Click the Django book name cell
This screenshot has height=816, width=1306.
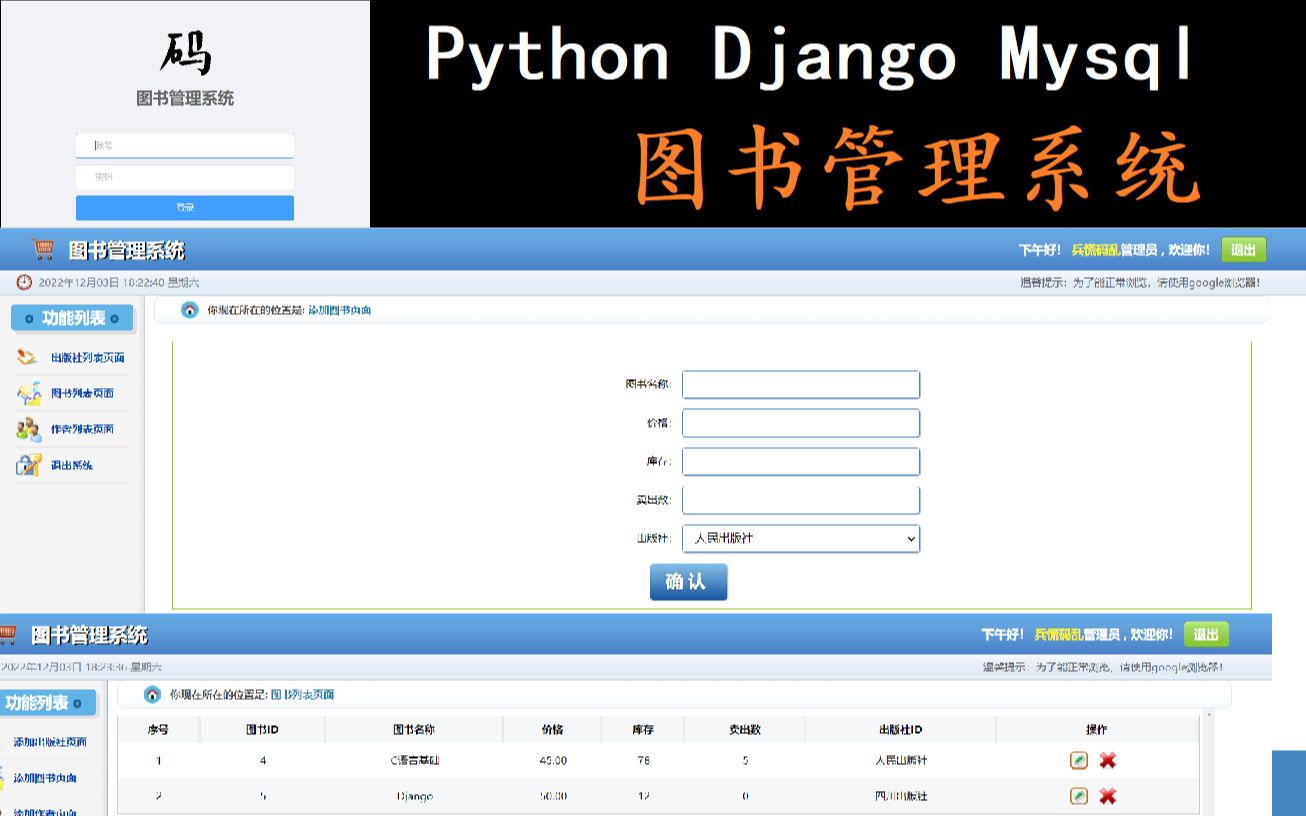tap(414, 797)
